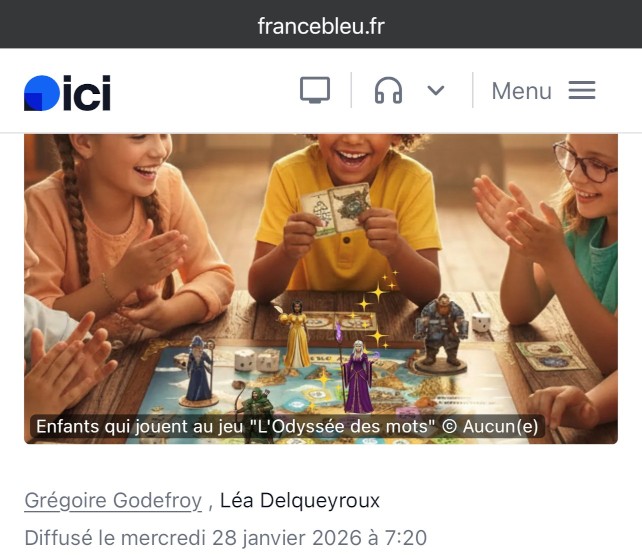Tap the cards held by the child
The width and height of the screenshot is (642, 555).
click(x=336, y=210)
